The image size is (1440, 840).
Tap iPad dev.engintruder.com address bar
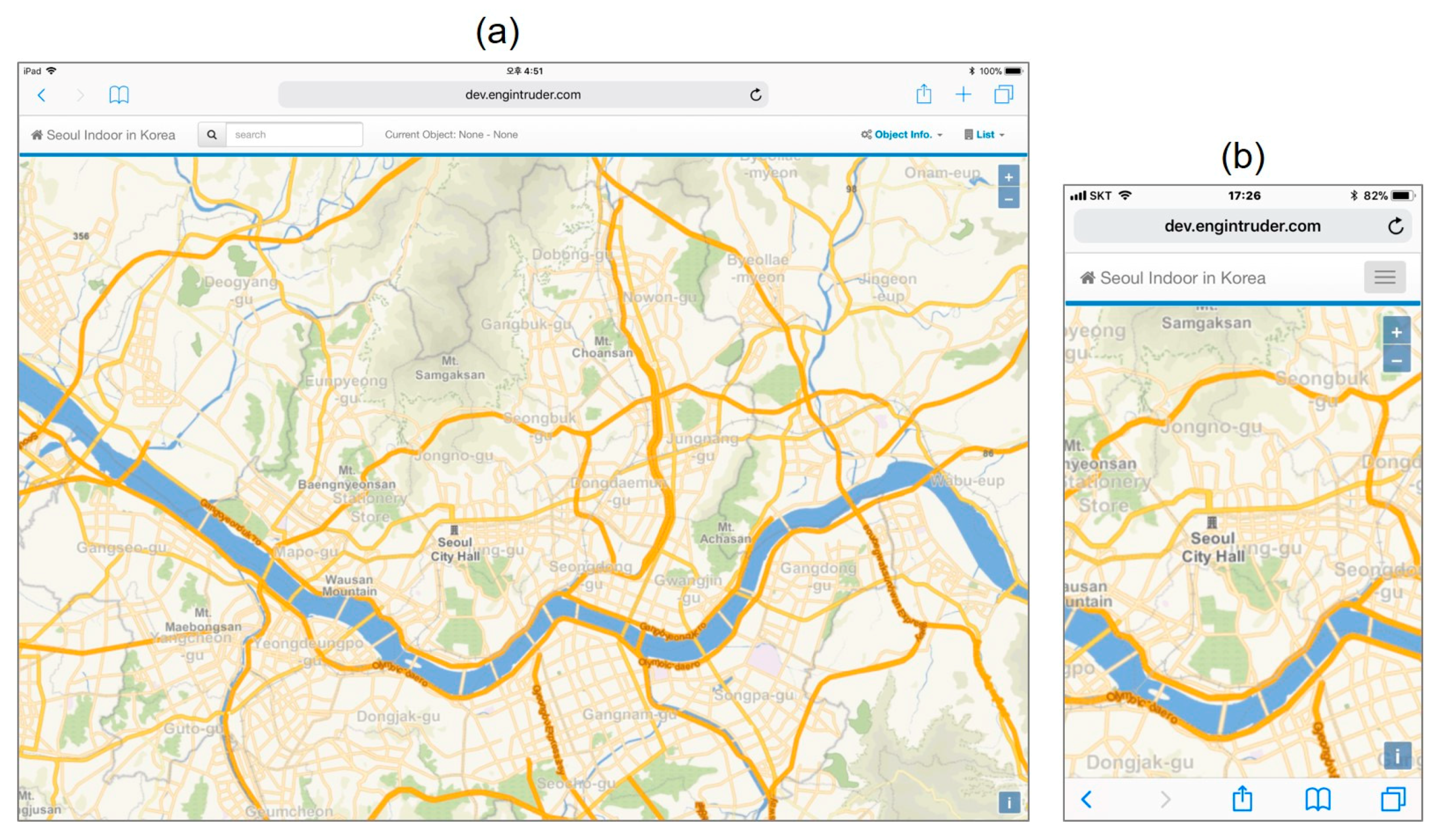point(522,95)
